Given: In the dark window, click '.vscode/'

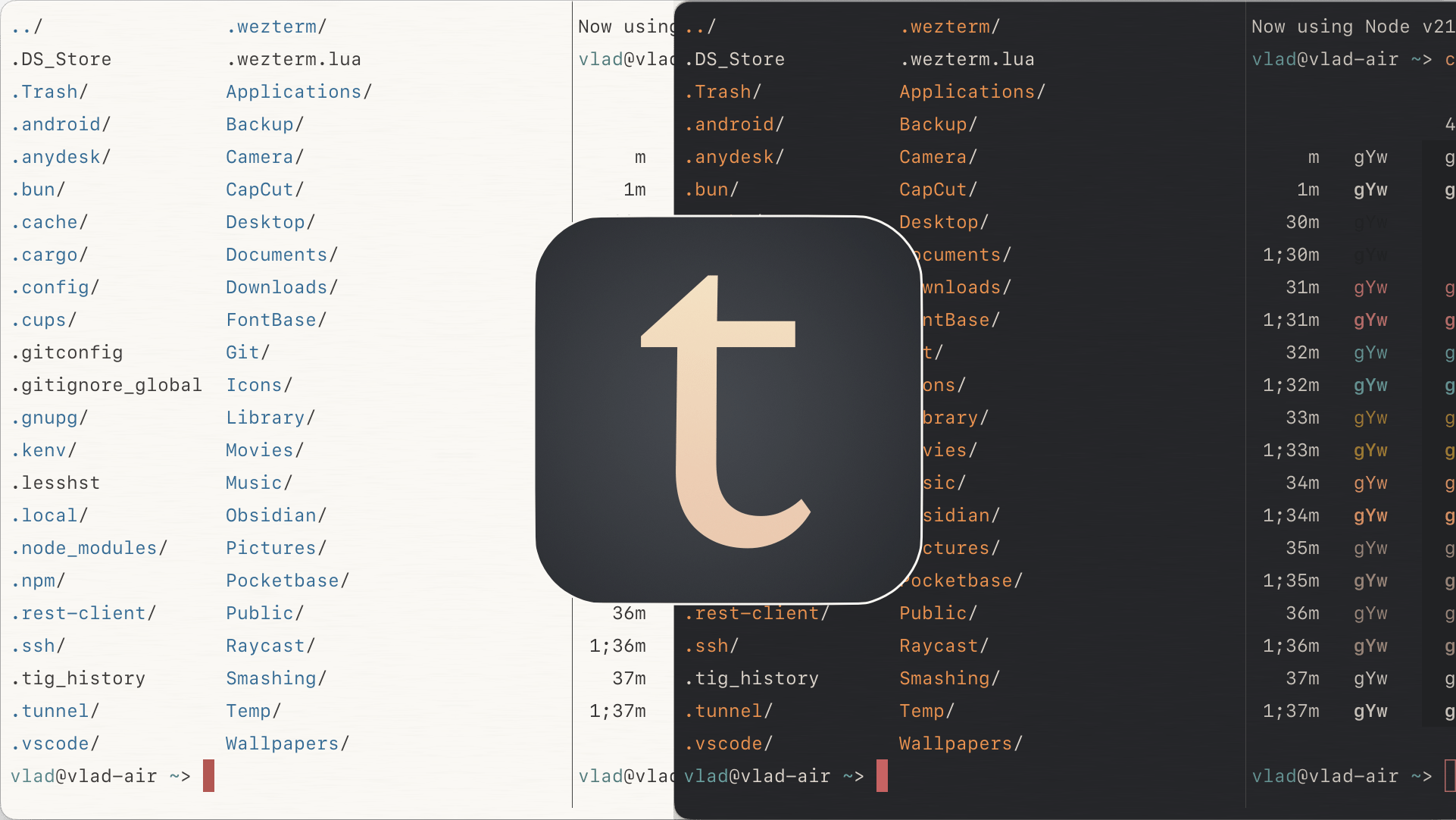Looking at the screenshot, I should [729, 743].
